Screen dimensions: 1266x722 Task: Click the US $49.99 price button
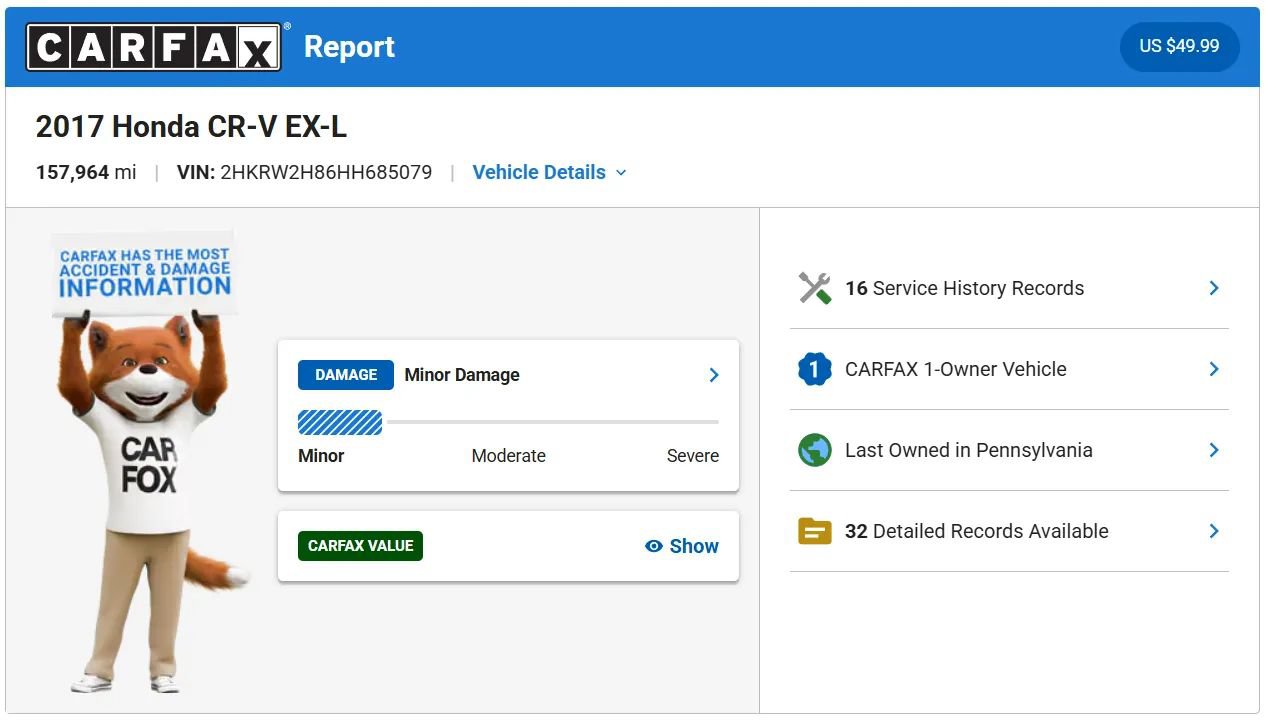[x=1180, y=46]
